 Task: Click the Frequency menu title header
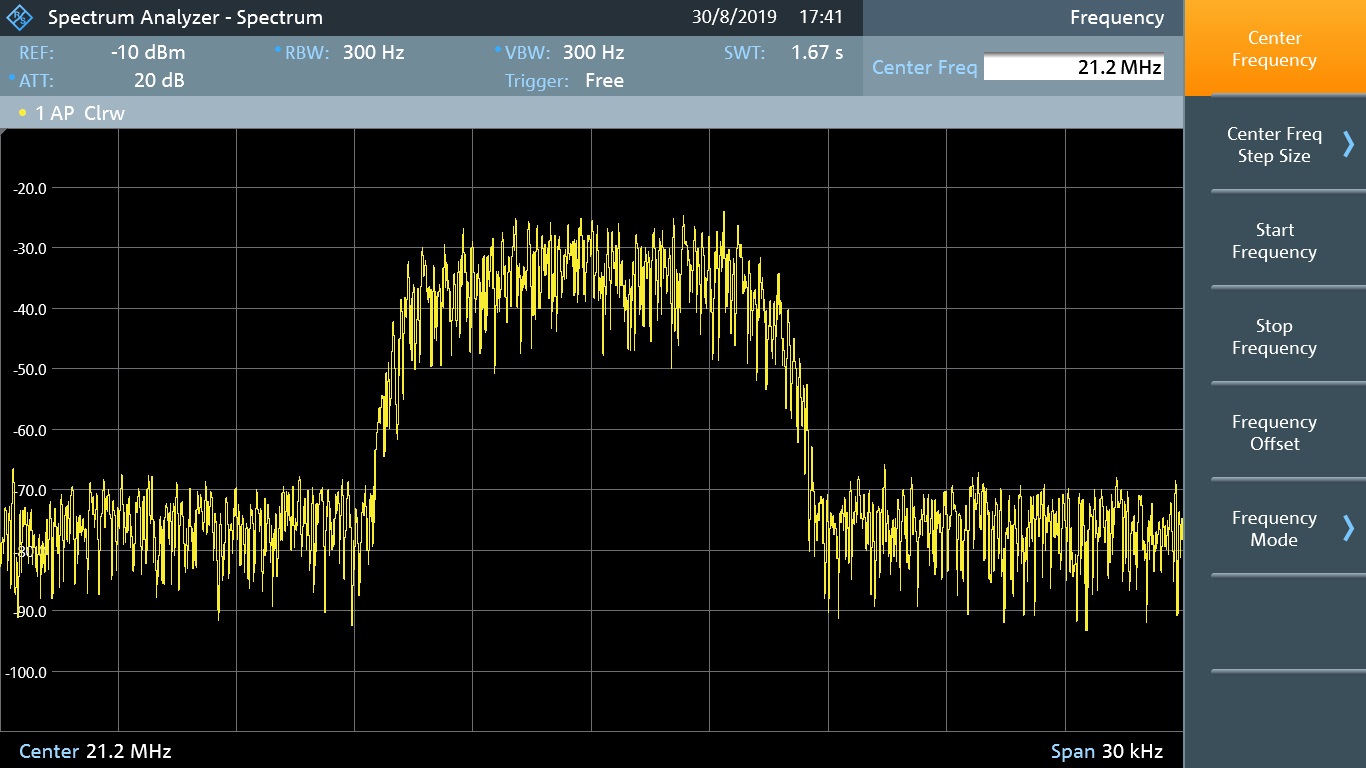(1116, 17)
